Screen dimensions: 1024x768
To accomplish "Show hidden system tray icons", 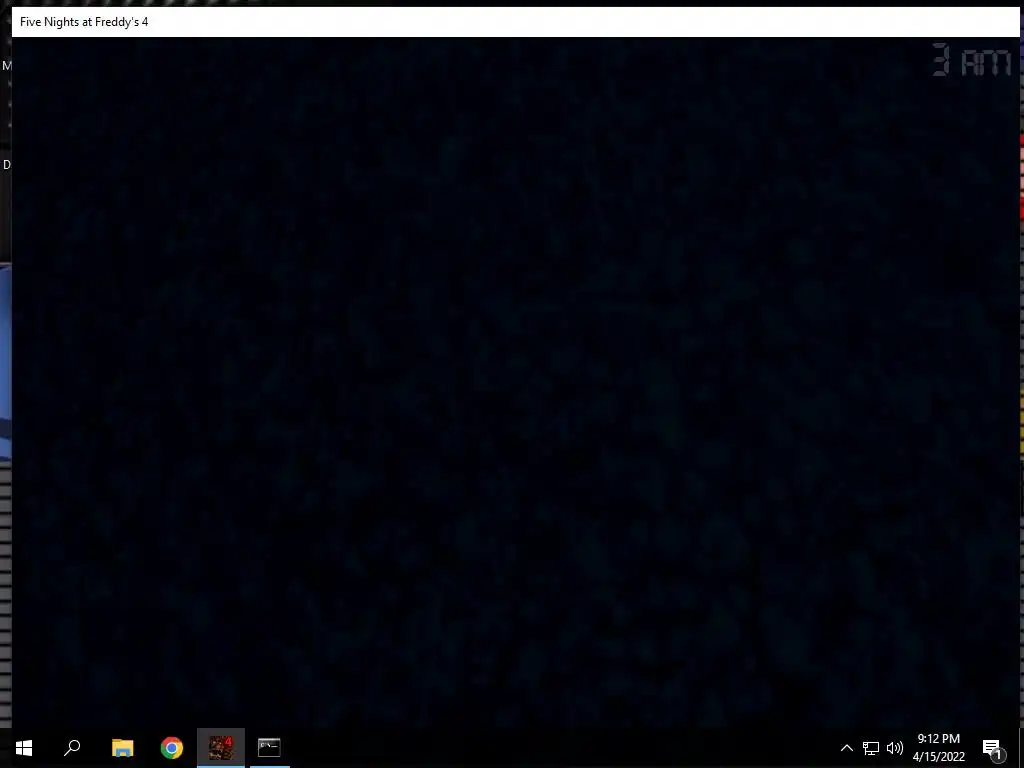I will click(846, 748).
